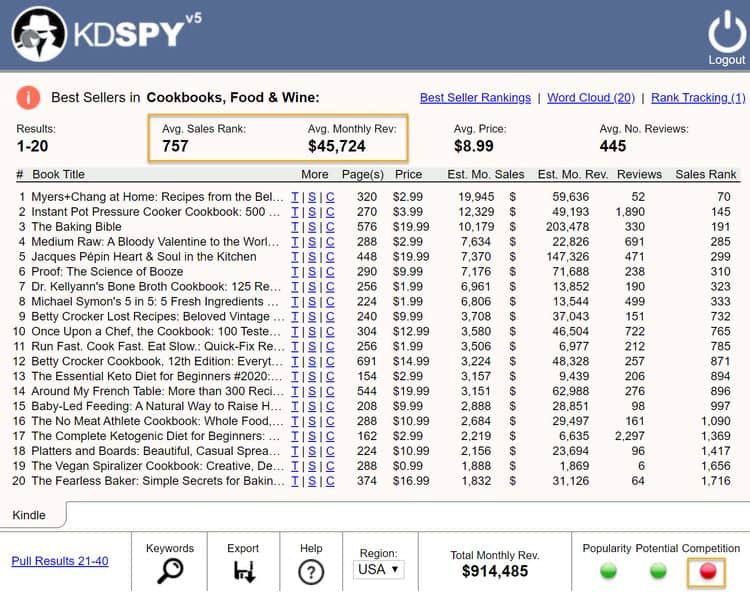Click sales rank cell 1,716
The width and height of the screenshot is (750, 592).
pos(716,481)
